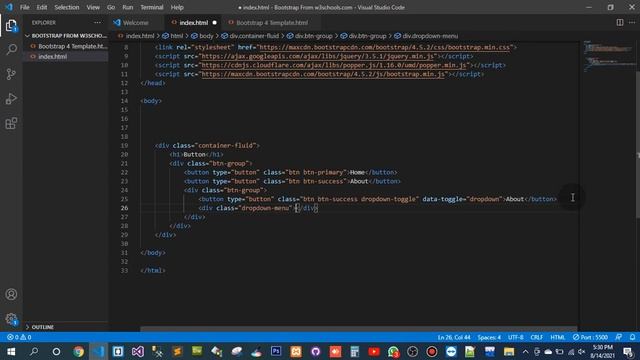
Task: Open the Terminal menu
Action: click(151, 7)
